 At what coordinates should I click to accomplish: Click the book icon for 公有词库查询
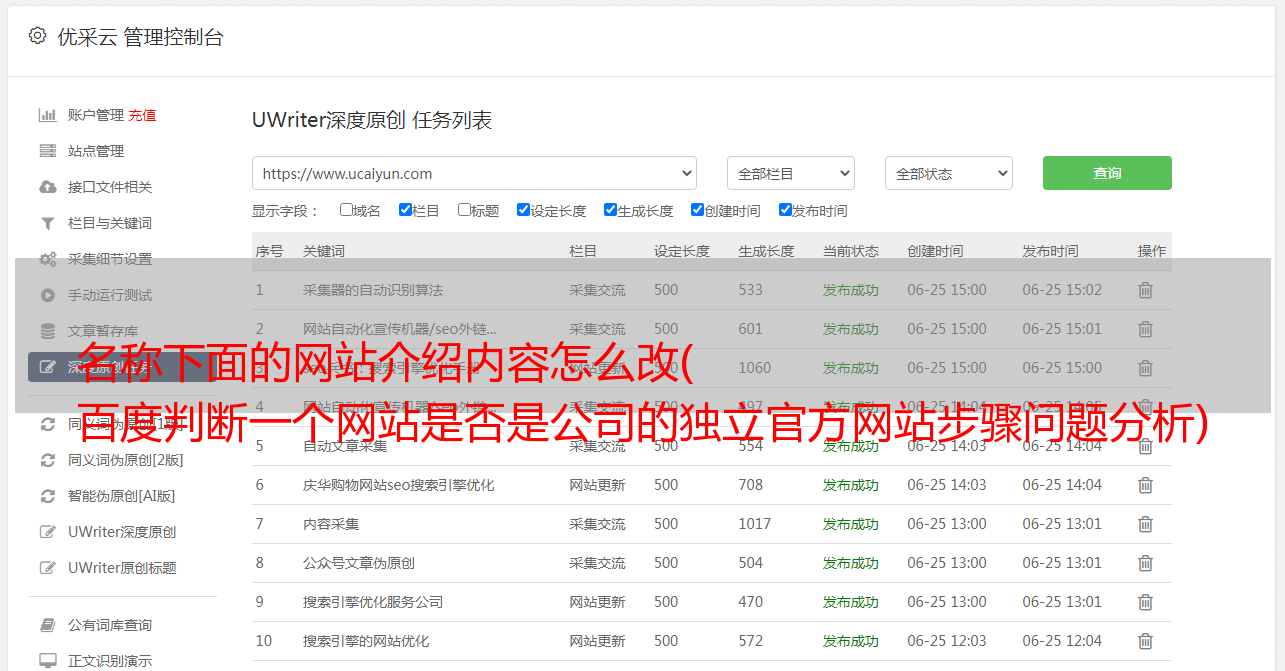tap(47, 625)
